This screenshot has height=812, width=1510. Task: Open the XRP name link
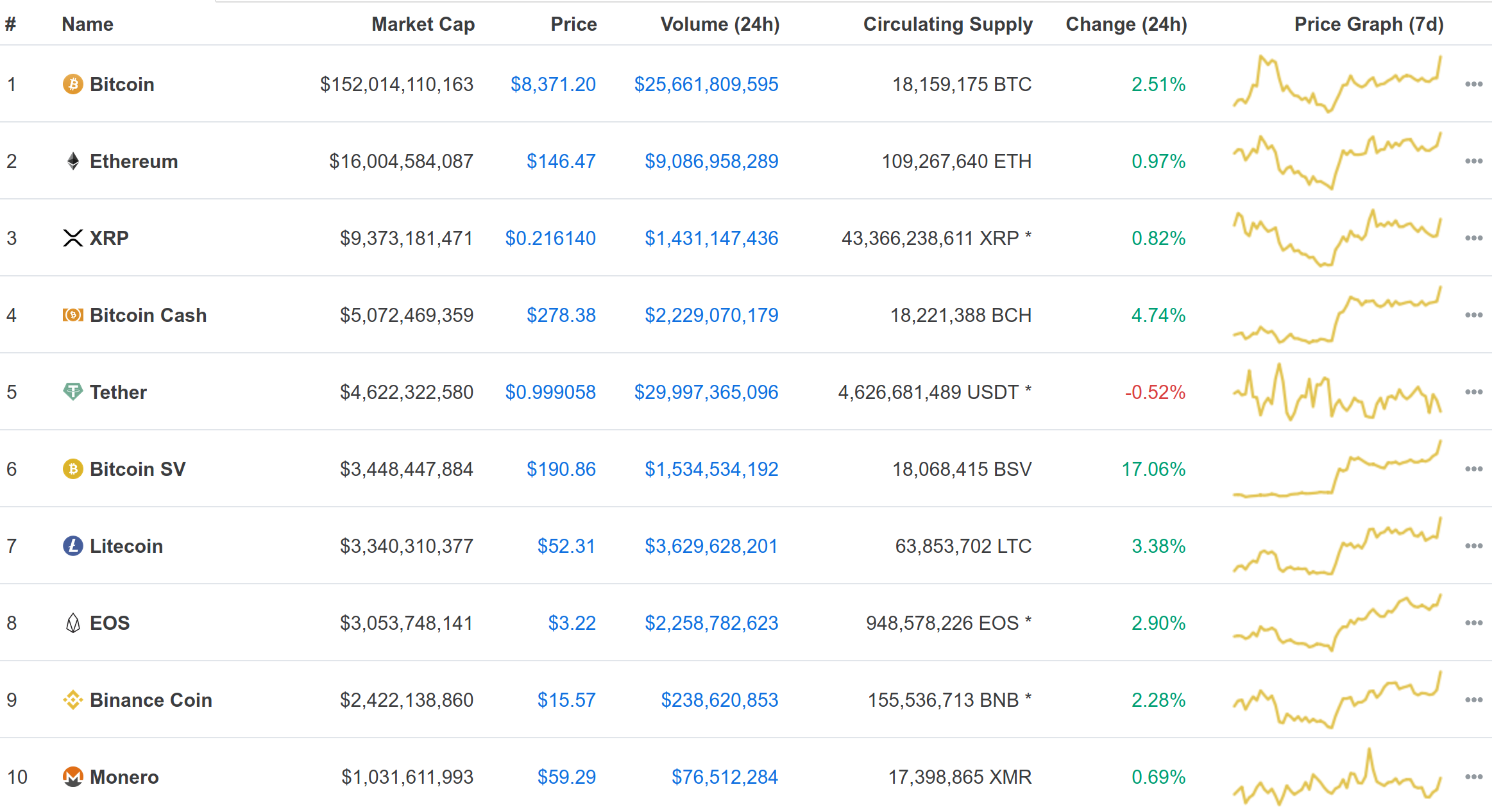click(109, 238)
